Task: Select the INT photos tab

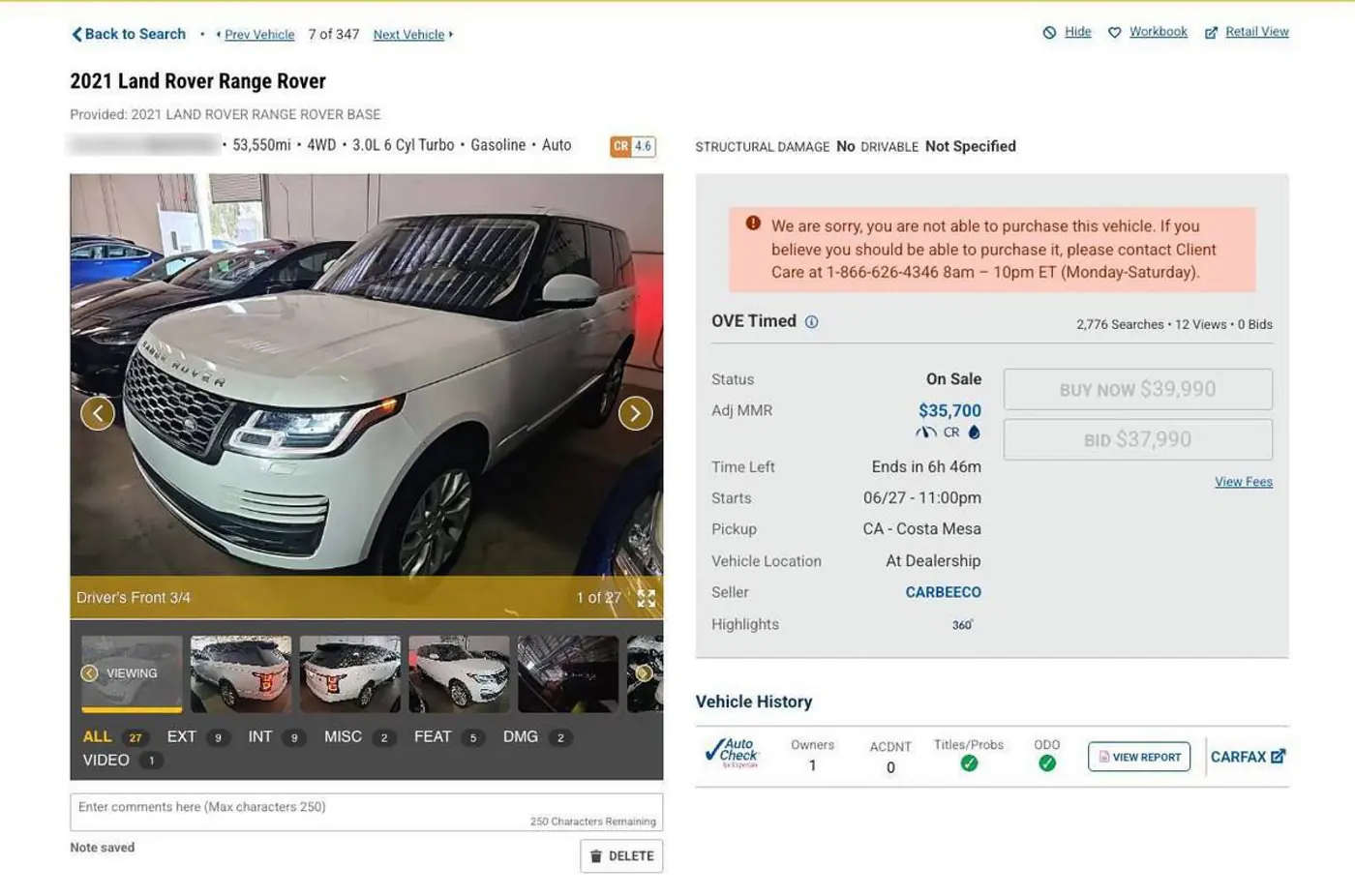Action: (x=277, y=737)
